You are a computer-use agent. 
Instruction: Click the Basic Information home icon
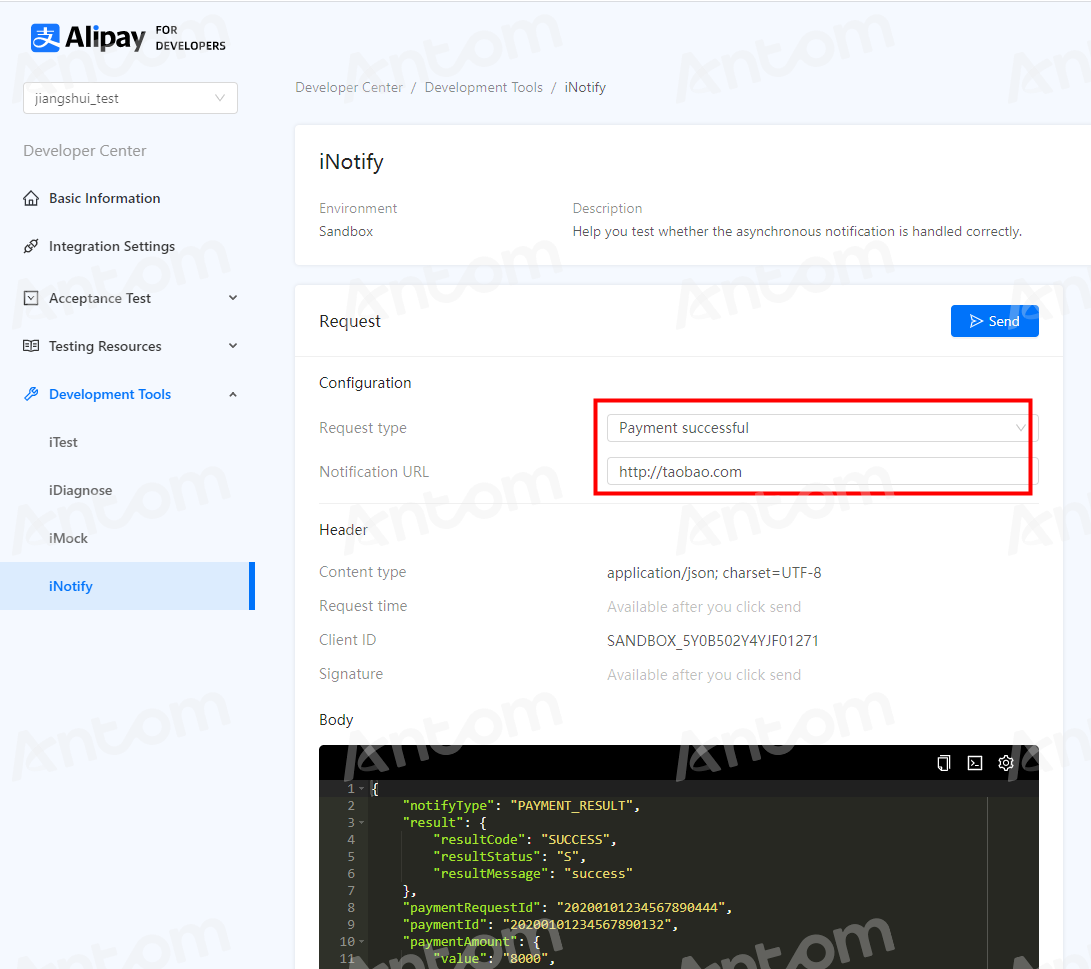pyautogui.click(x=31, y=198)
